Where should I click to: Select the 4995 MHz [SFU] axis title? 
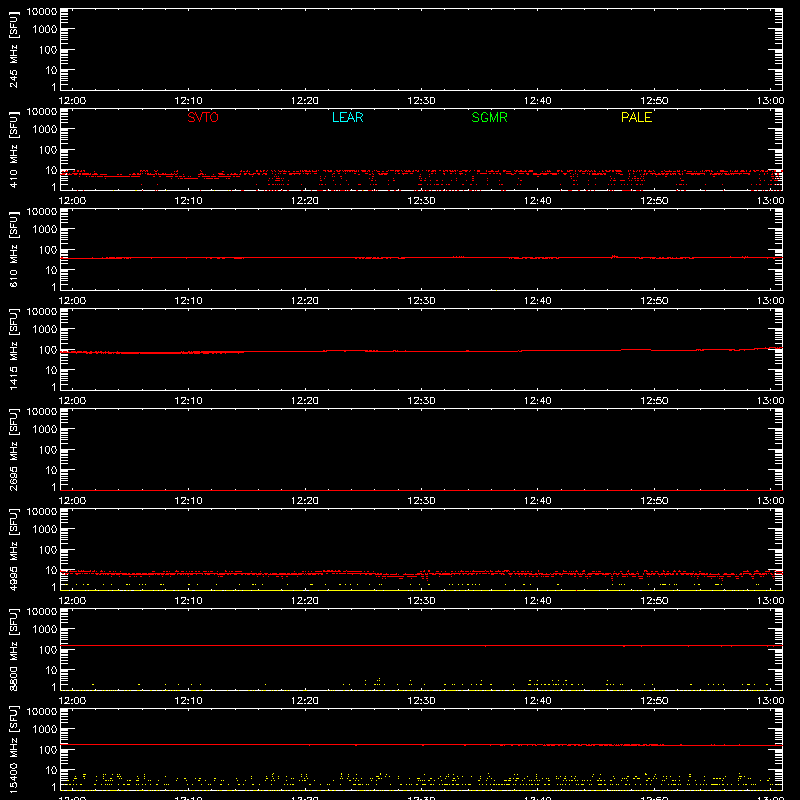coord(13,549)
